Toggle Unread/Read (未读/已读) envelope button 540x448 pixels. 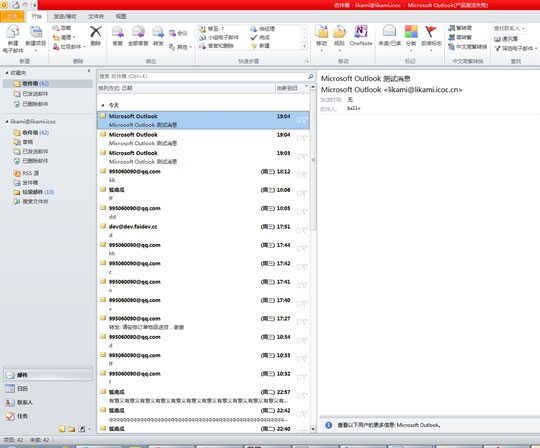pyautogui.click(x=390, y=36)
